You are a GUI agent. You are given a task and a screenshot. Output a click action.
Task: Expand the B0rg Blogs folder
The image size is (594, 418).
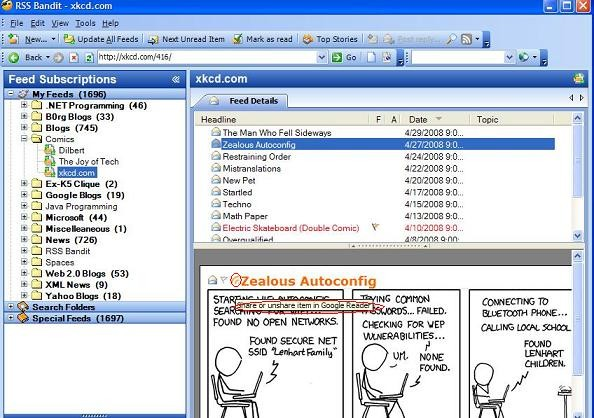point(24,116)
